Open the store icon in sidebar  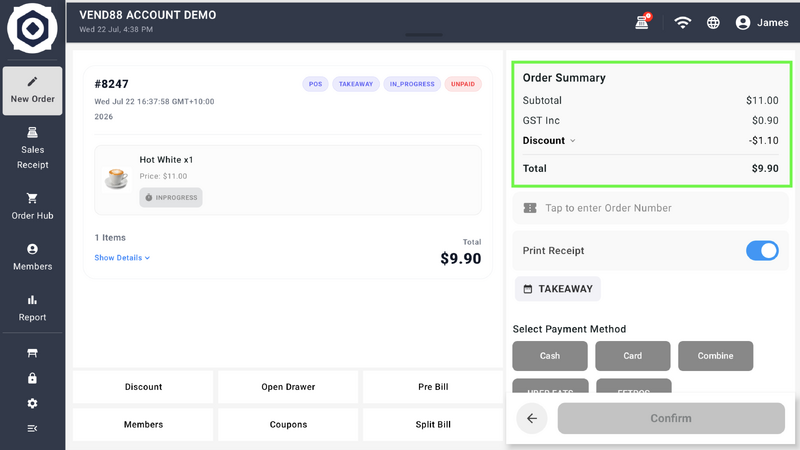pyautogui.click(x=32, y=353)
